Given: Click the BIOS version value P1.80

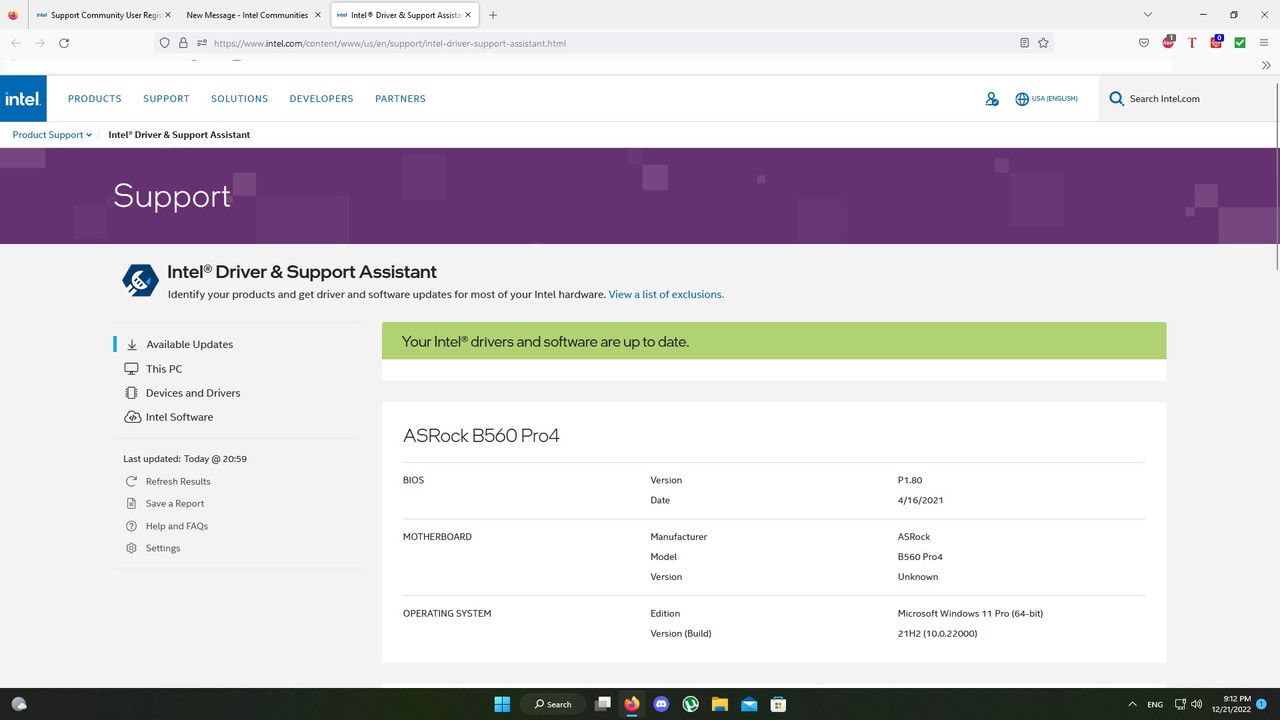Looking at the screenshot, I should (910, 480).
